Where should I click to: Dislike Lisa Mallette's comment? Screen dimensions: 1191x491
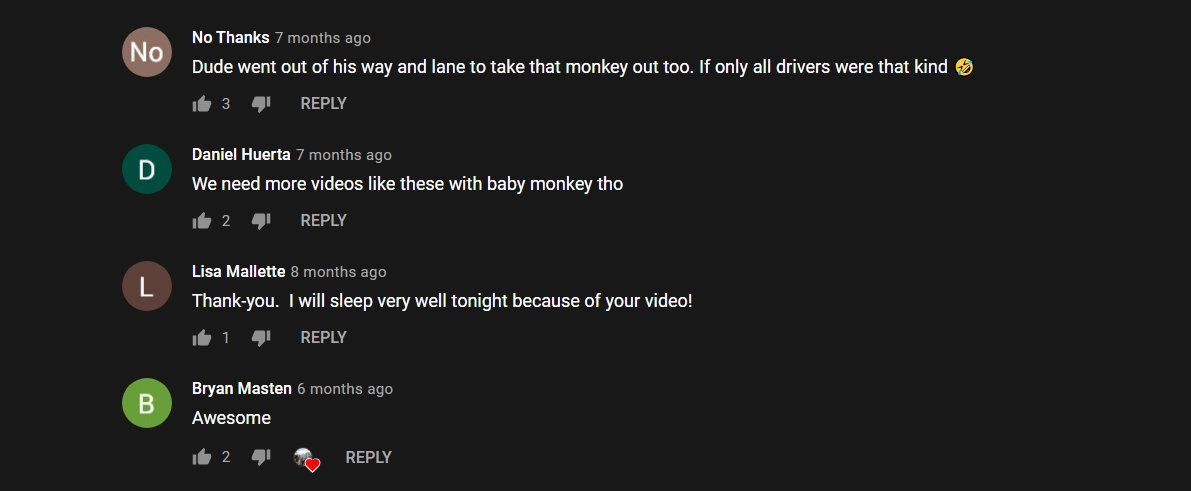point(261,338)
